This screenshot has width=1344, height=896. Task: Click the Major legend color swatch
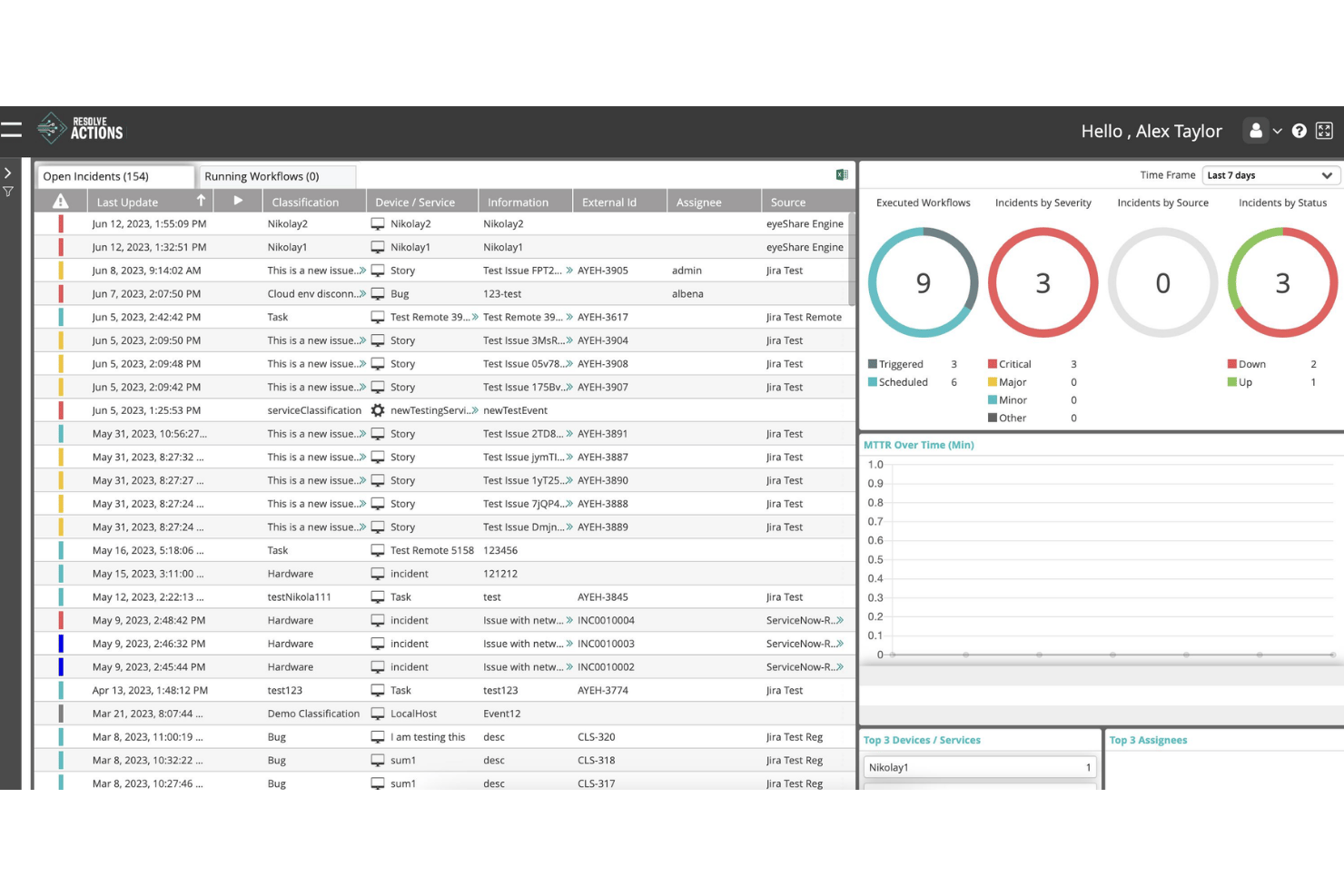(x=993, y=382)
